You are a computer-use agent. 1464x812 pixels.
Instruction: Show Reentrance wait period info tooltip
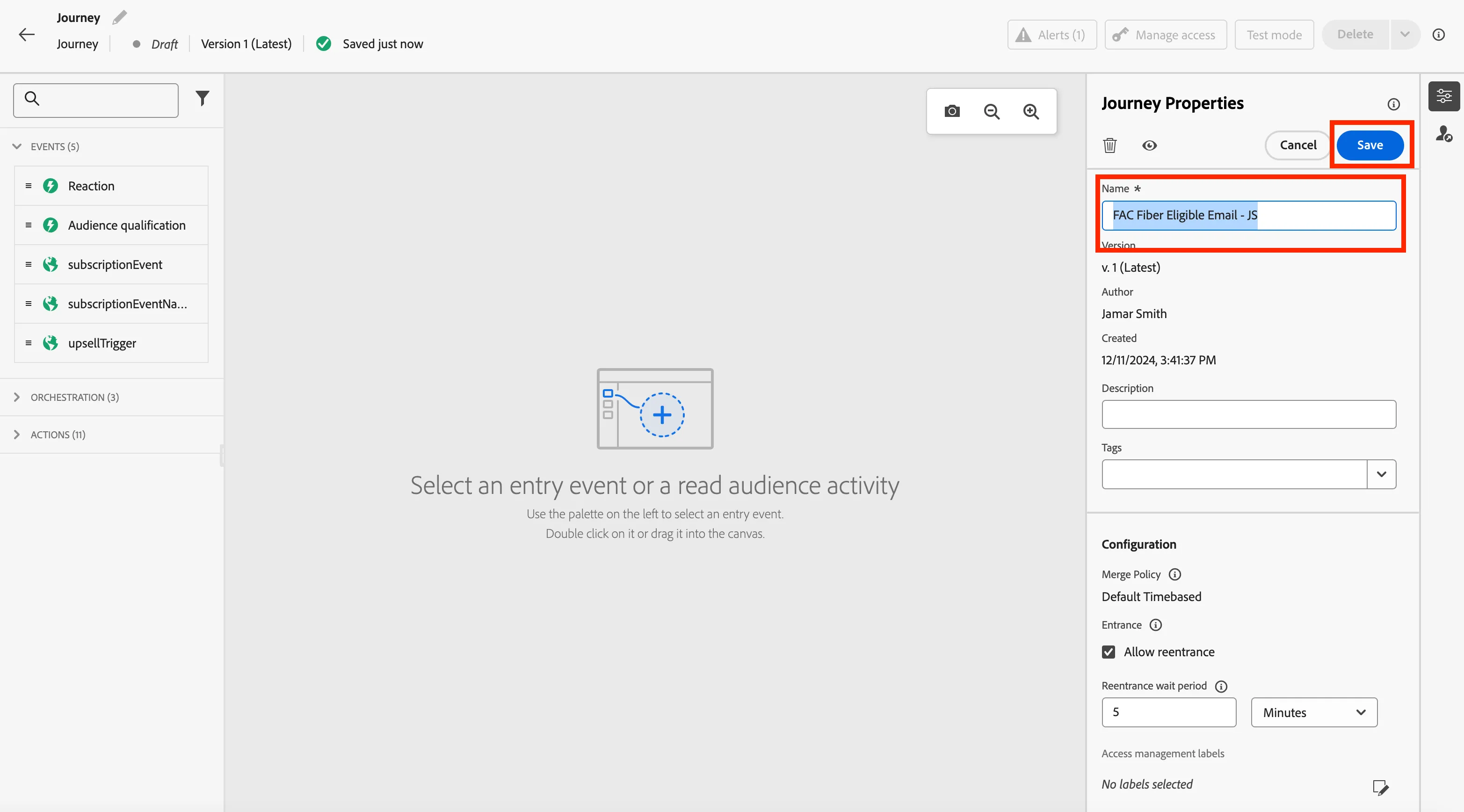[1221, 687]
